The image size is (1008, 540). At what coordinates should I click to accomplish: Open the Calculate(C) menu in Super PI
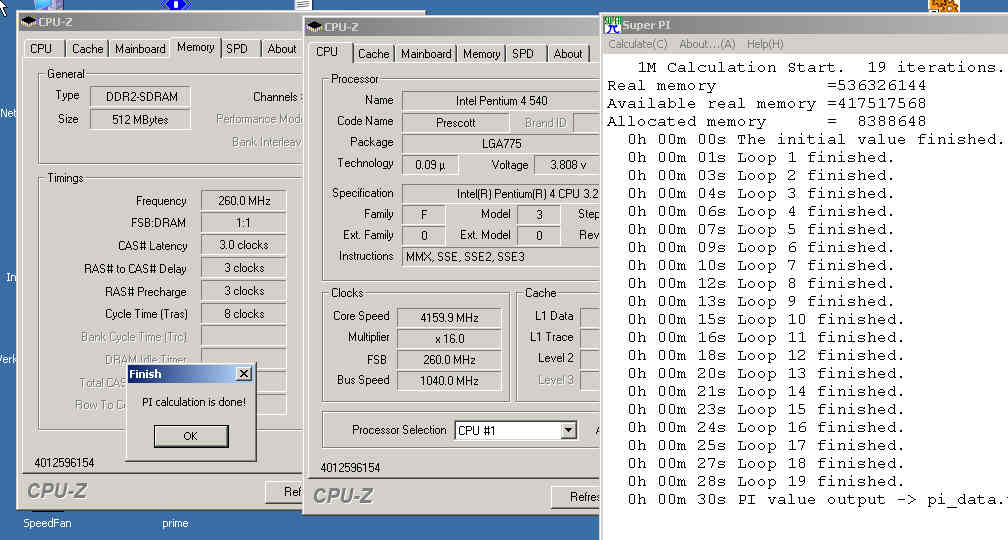[x=638, y=44]
